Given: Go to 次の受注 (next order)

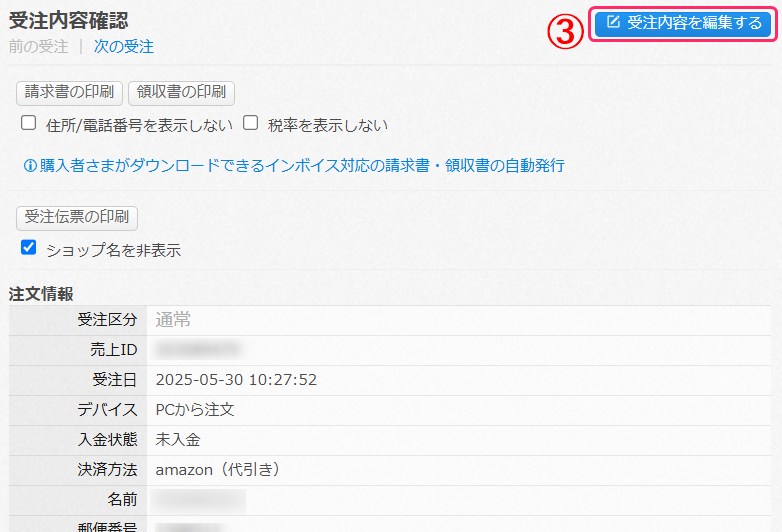Looking at the screenshot, I should (x=124, y=46).
